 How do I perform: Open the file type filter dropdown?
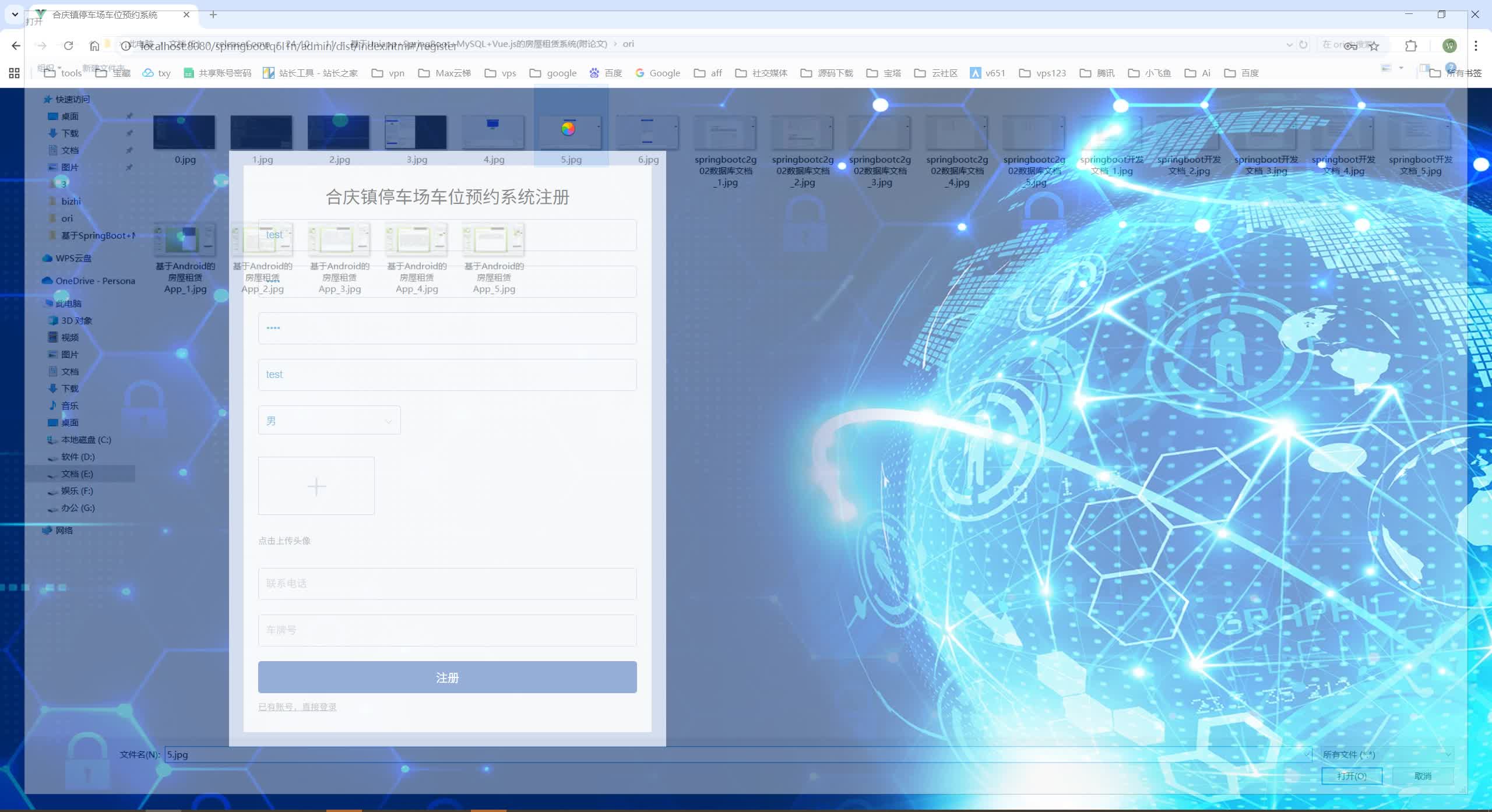pyautogui.click(x=1386, y=754)
